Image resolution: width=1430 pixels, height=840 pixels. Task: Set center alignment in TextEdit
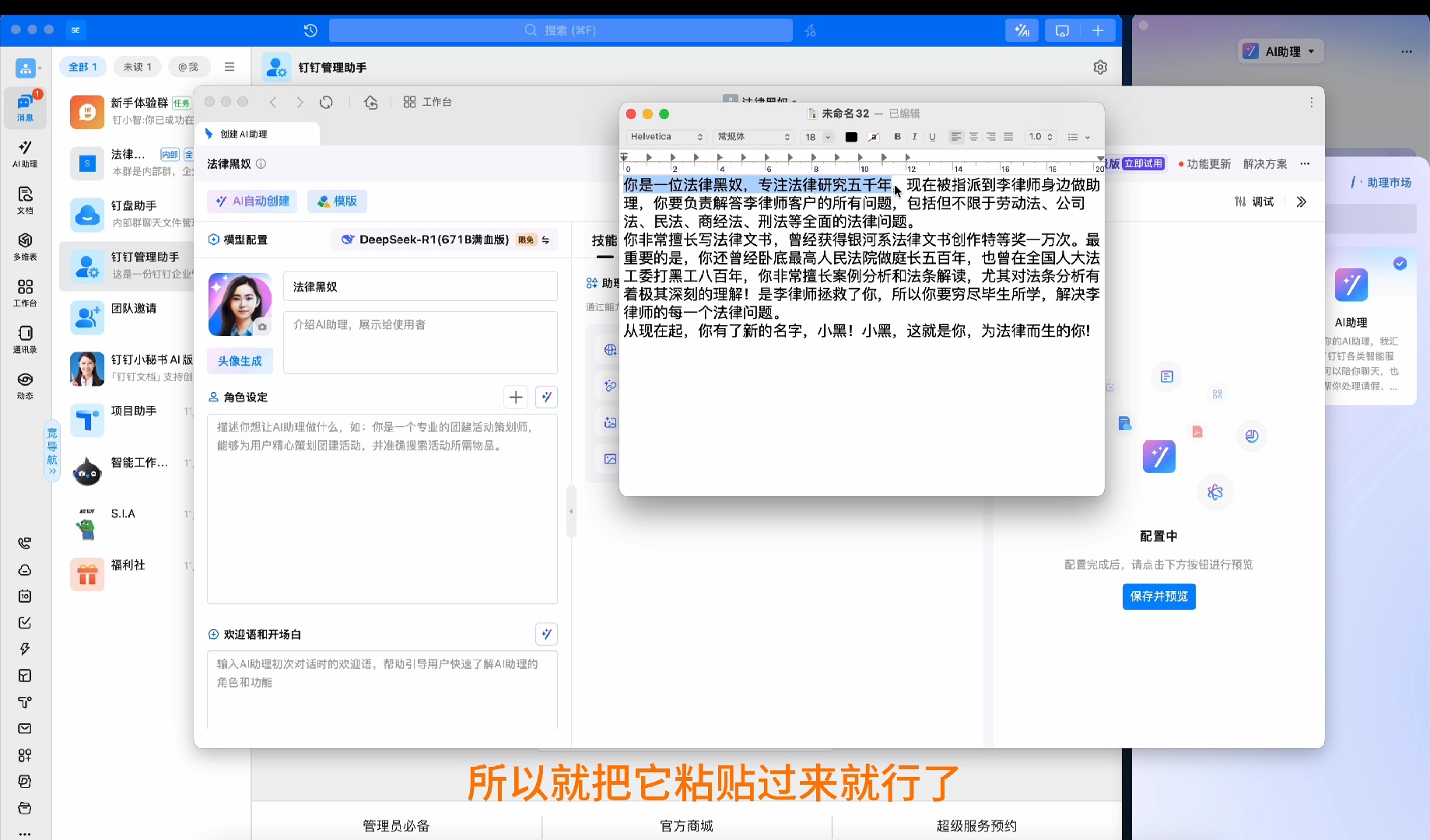tap(973, 137)
